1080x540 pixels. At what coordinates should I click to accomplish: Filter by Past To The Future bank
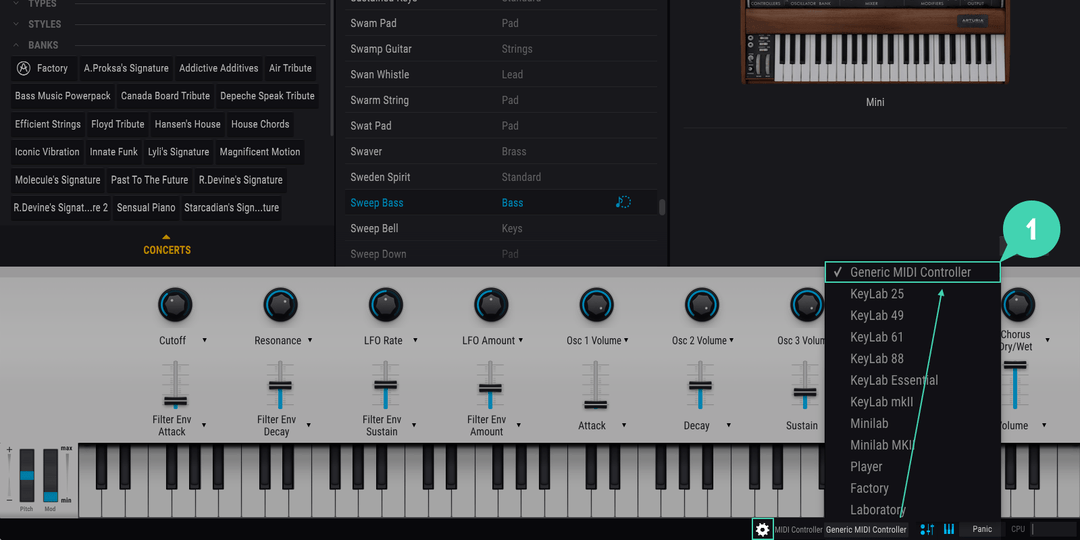(149, 180)
